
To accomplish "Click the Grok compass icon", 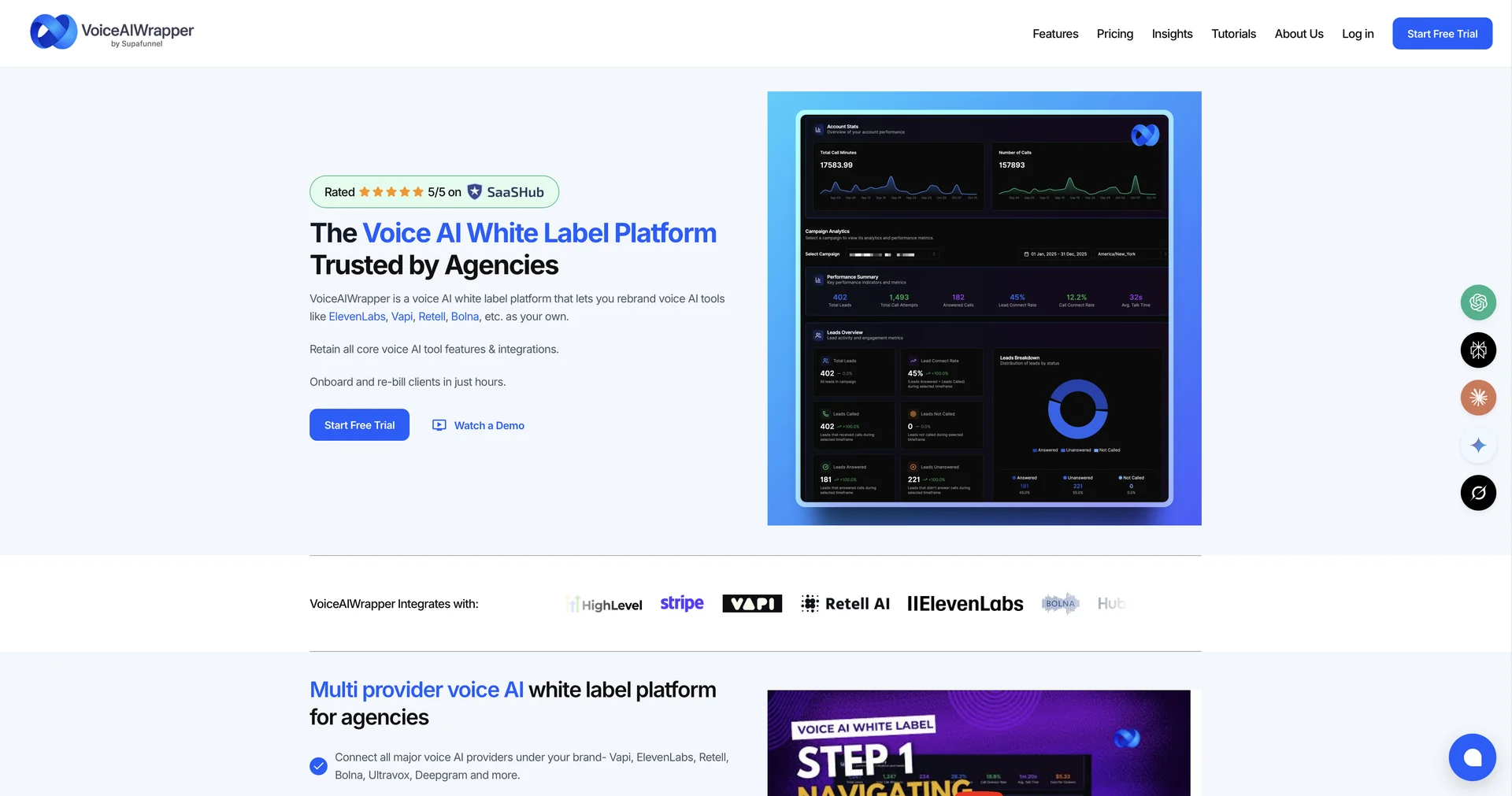I will tap(1478, 492).
